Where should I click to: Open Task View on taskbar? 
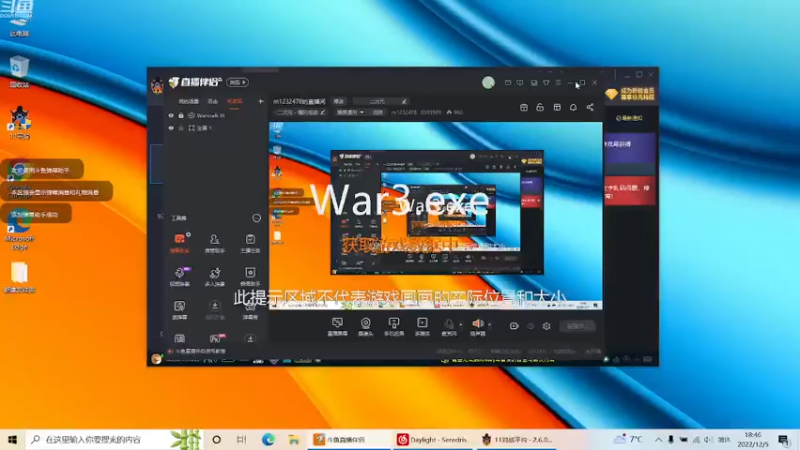coord(241,439)
